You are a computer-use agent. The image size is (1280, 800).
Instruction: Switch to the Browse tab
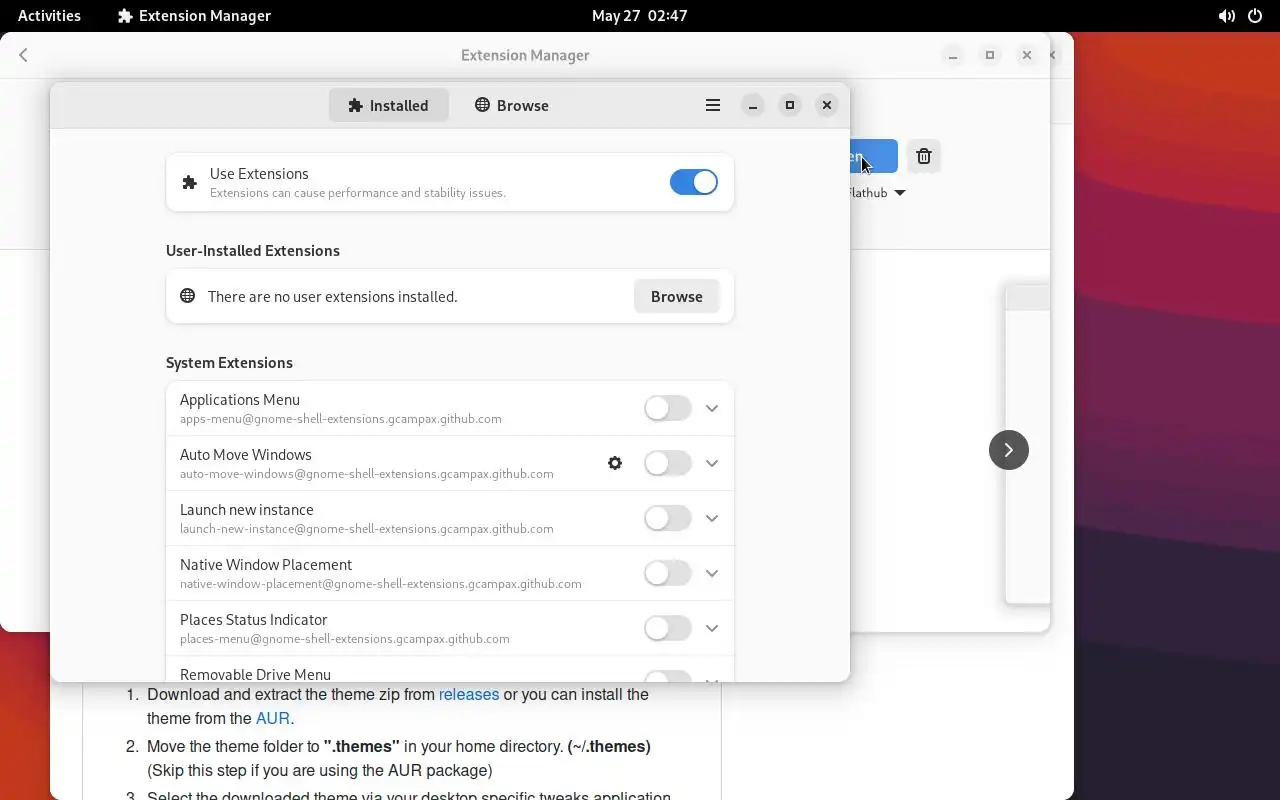tap(511, 105)
